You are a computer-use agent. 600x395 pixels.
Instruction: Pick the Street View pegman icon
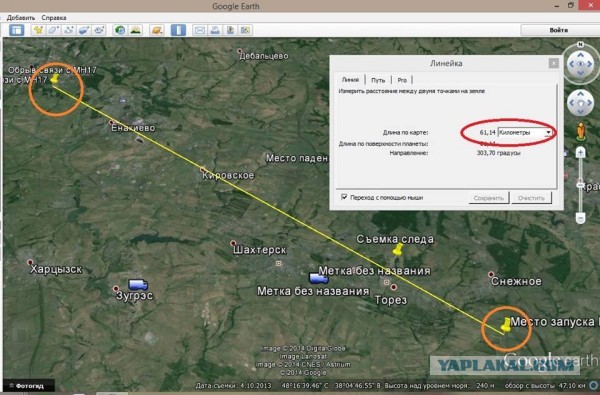pos(581,131)
